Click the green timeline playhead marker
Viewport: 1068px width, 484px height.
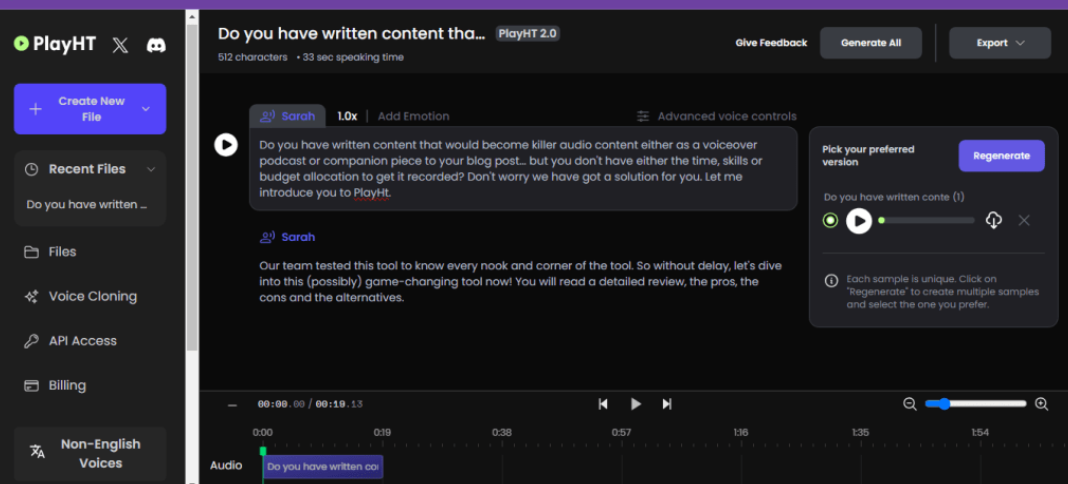point(263,451)
